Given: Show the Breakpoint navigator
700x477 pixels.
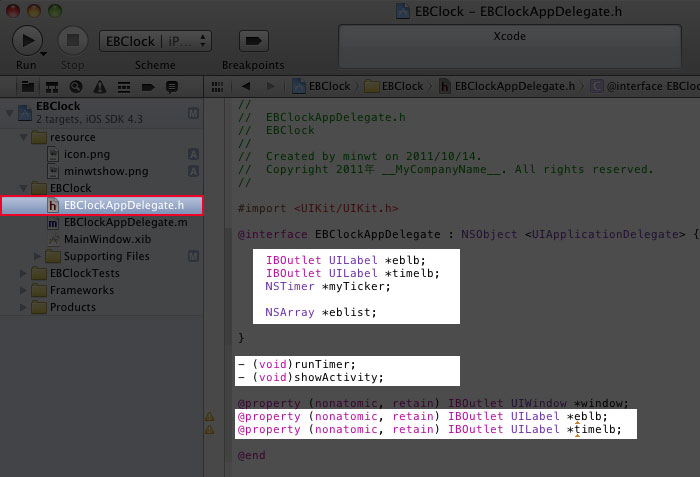Looking at the screenshot, I should coord(148,87).
